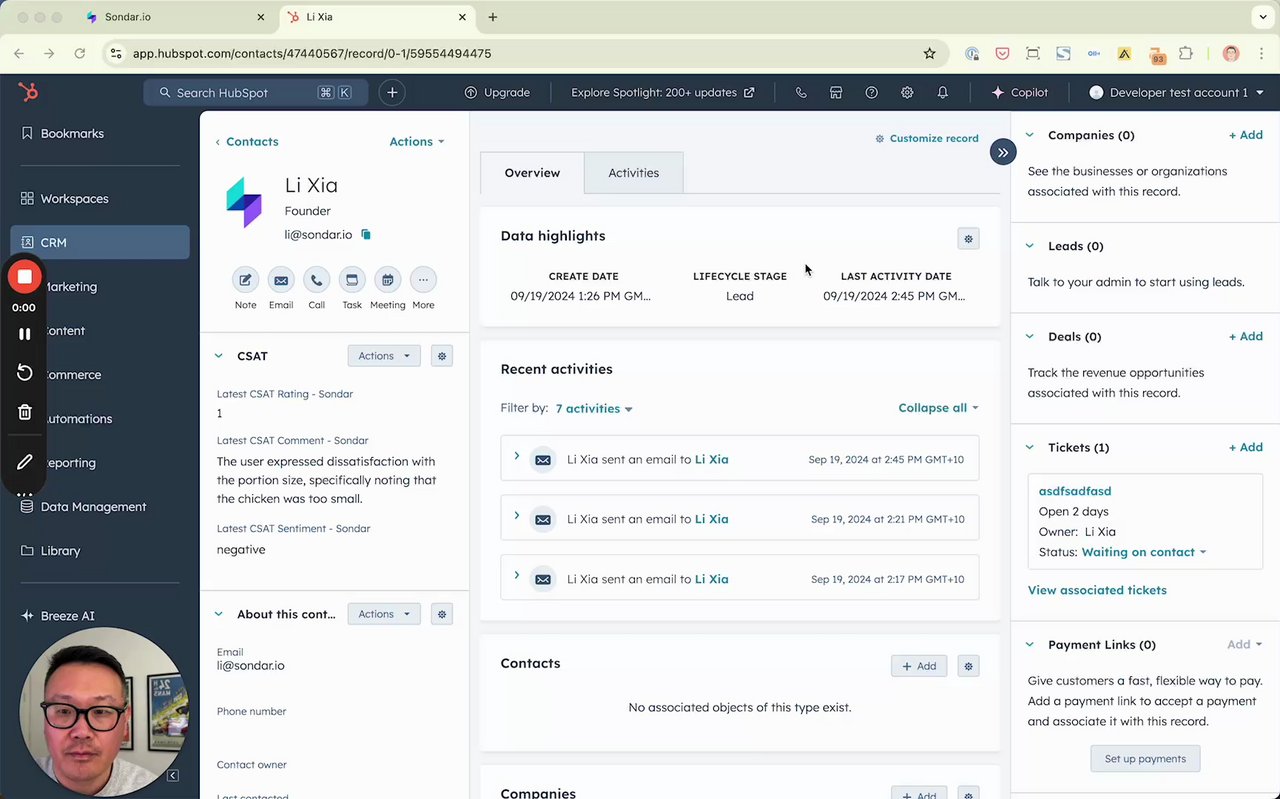Viewport: 1280px width, 799px height.
Task: Compose an Email to this contact
Action: tap(281, 280)
